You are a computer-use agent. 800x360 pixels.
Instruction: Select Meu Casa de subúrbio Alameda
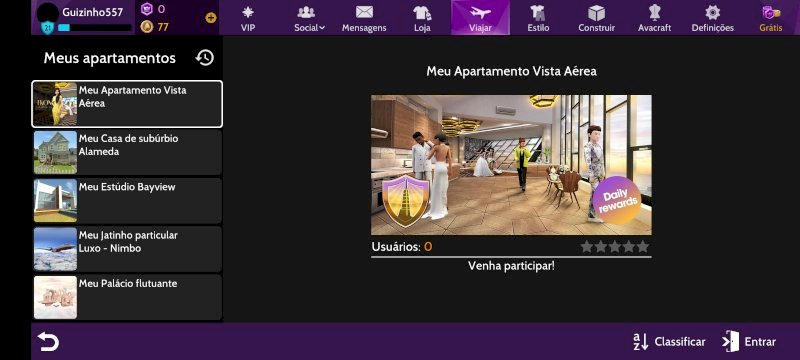click(127, 152)
